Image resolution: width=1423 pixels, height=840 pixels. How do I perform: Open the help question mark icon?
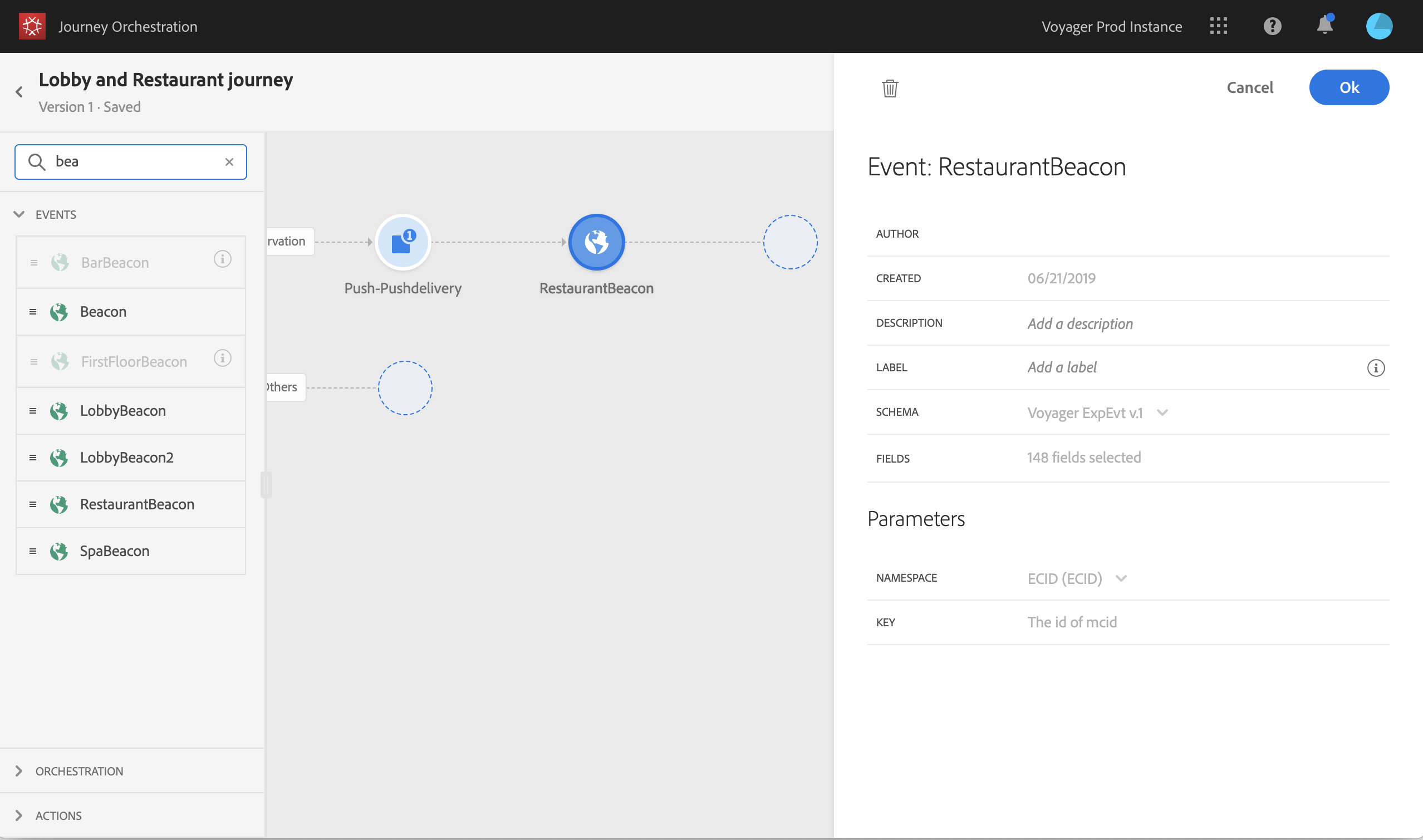[x=1272, y=26]
